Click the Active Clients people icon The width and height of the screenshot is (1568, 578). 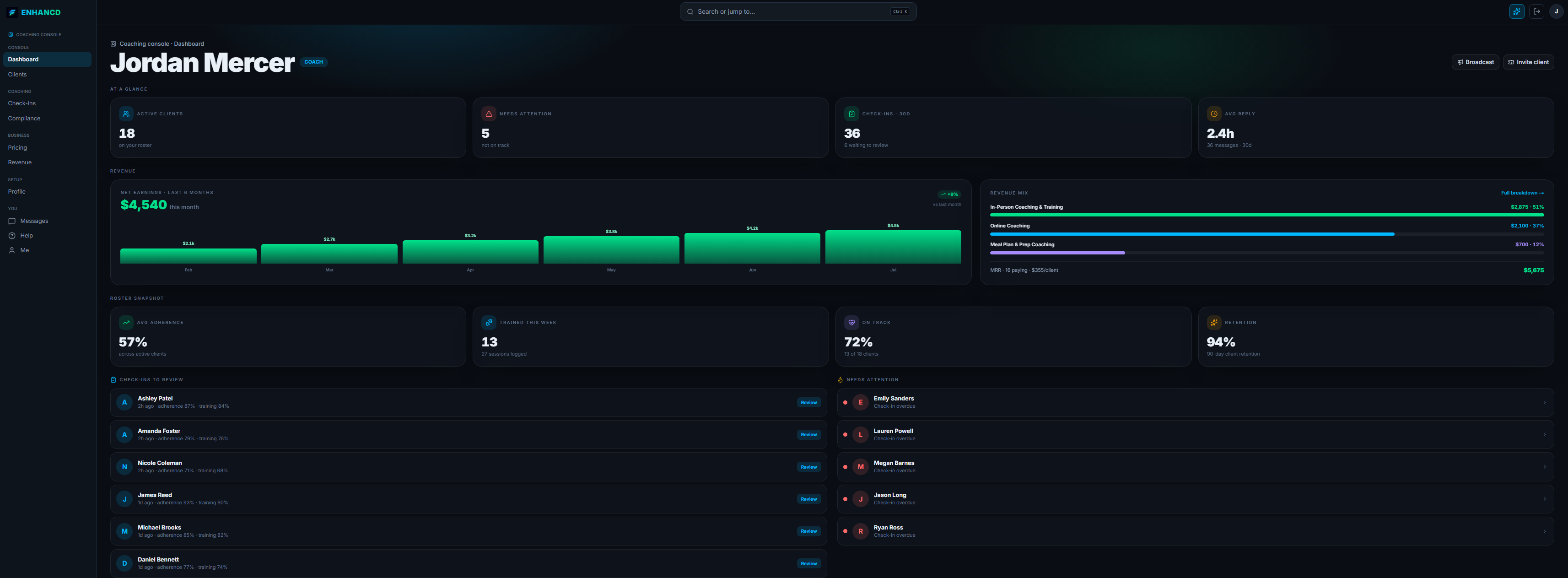(x=126, y=114)
